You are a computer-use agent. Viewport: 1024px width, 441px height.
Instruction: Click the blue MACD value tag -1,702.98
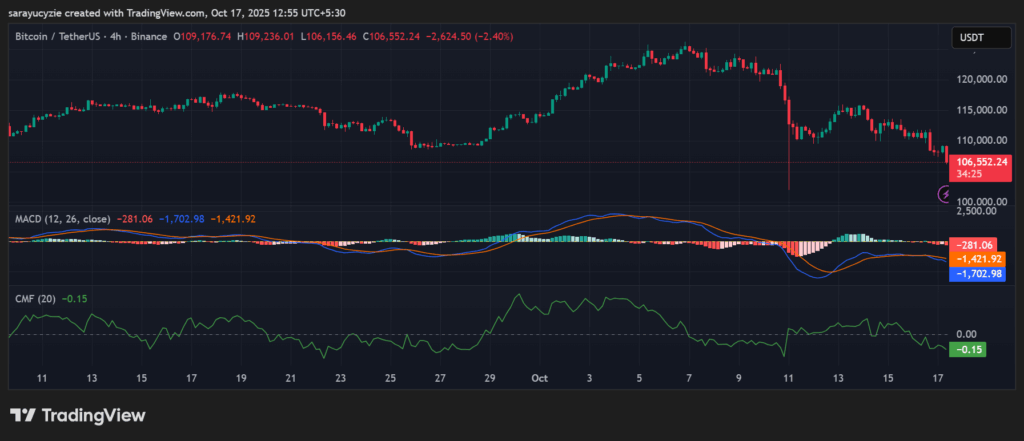tap(973, 272)
